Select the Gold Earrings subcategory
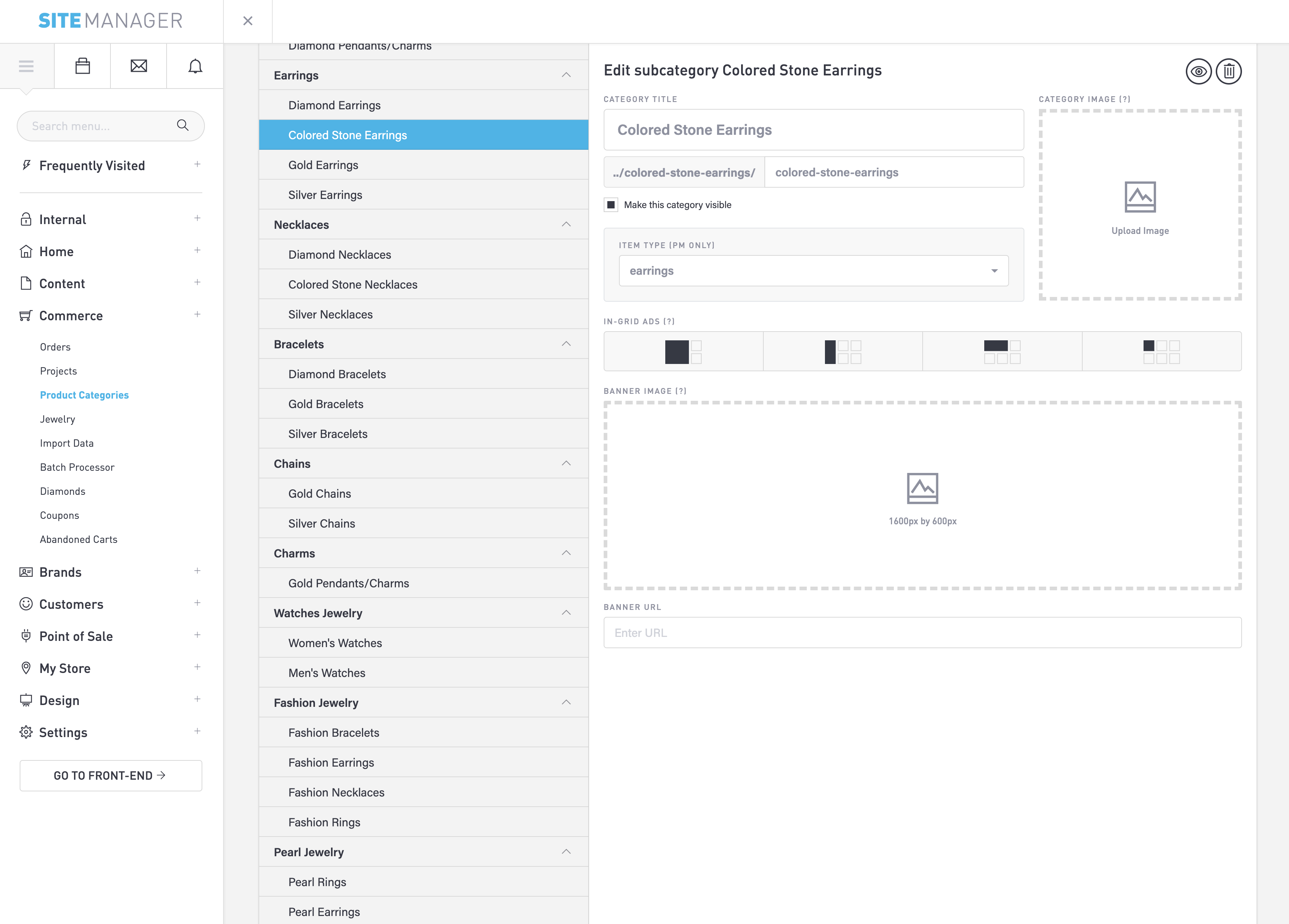 pyautogui.click(x=323, y=165)
